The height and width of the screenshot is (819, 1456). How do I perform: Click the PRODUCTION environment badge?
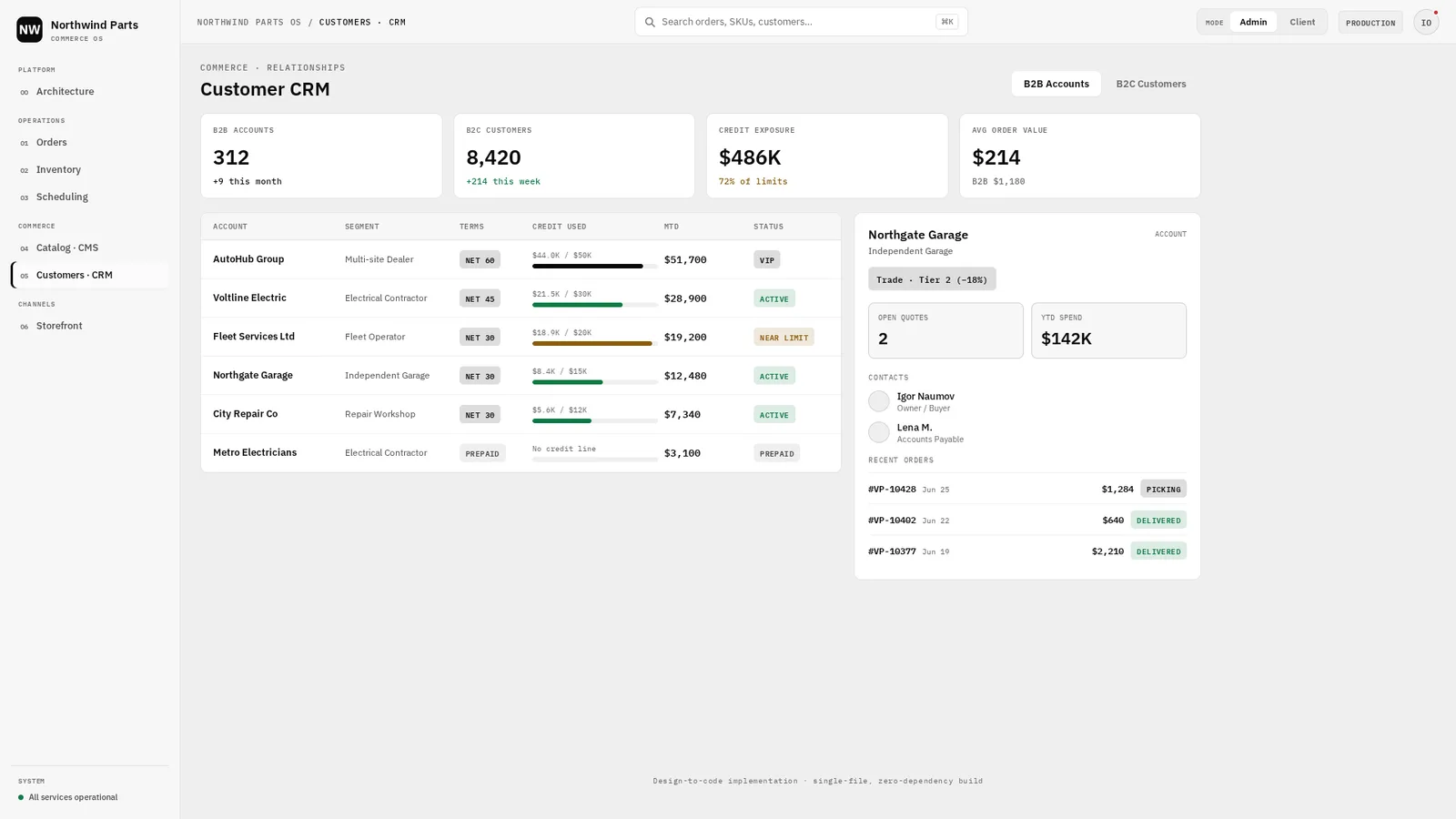pyautogui.click(x=1370, y=23)
